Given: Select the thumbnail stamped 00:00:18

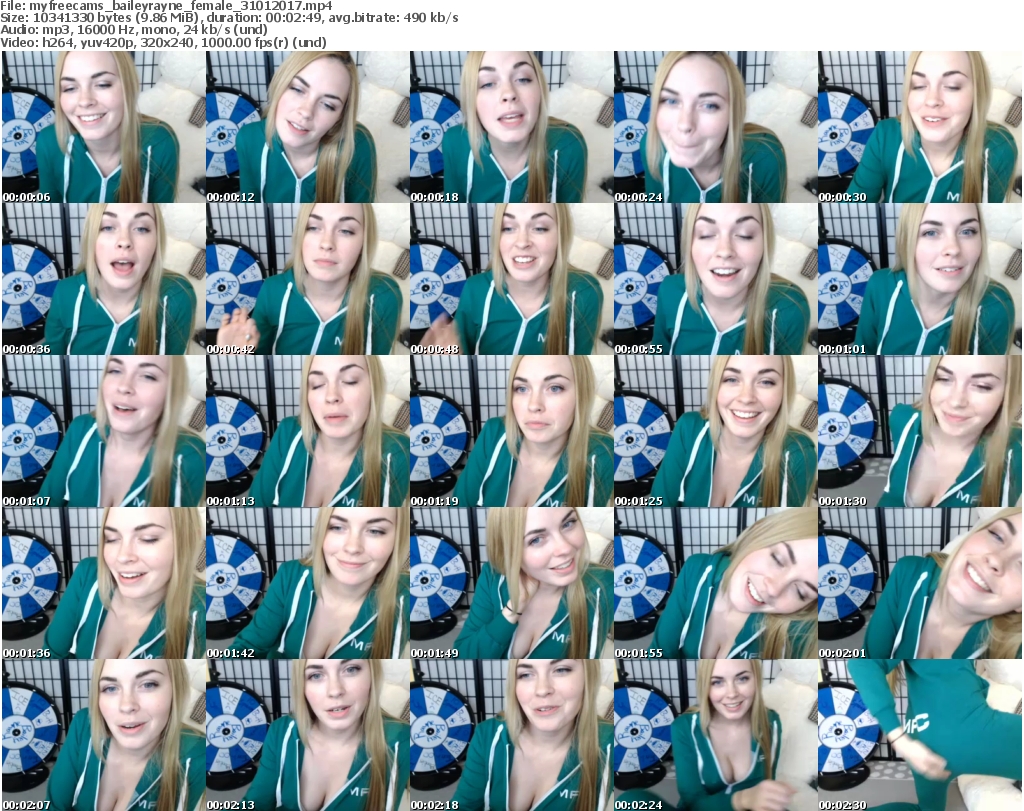Looking at the screenshot, I should click(x=511, y=127).
